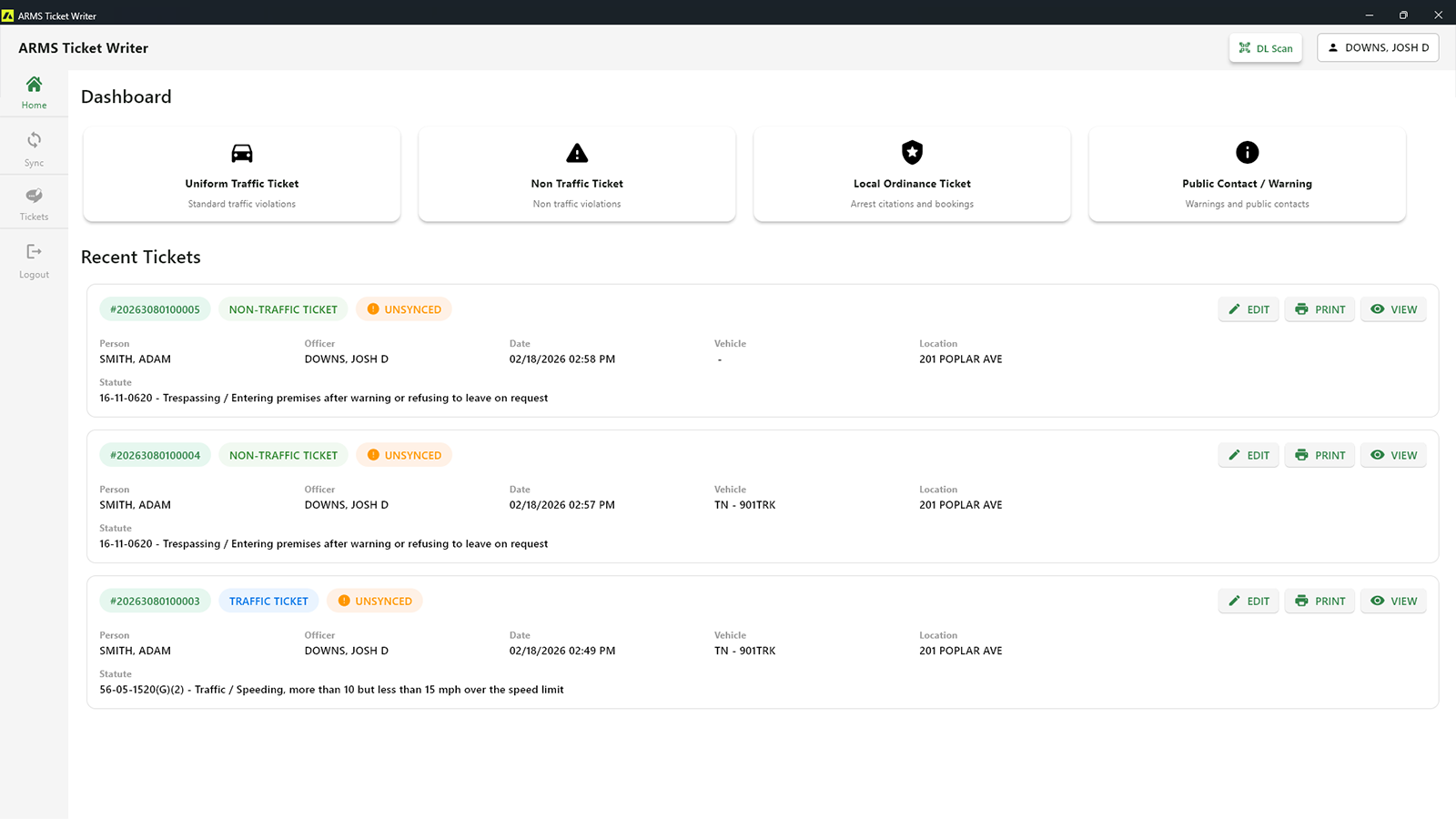
Task: Open the Public Contact / Warning card
Action: 1247,174
